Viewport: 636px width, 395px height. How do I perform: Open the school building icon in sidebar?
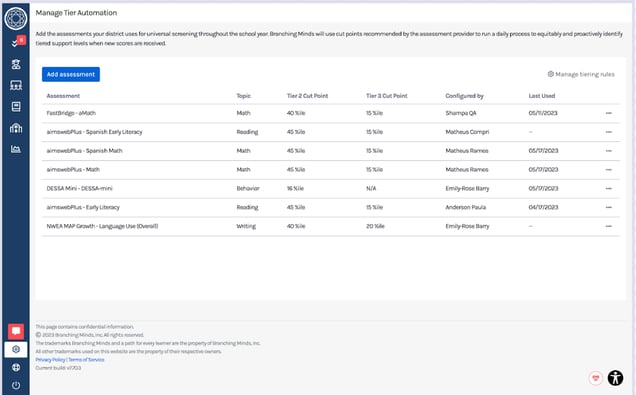tap(16, 128)
